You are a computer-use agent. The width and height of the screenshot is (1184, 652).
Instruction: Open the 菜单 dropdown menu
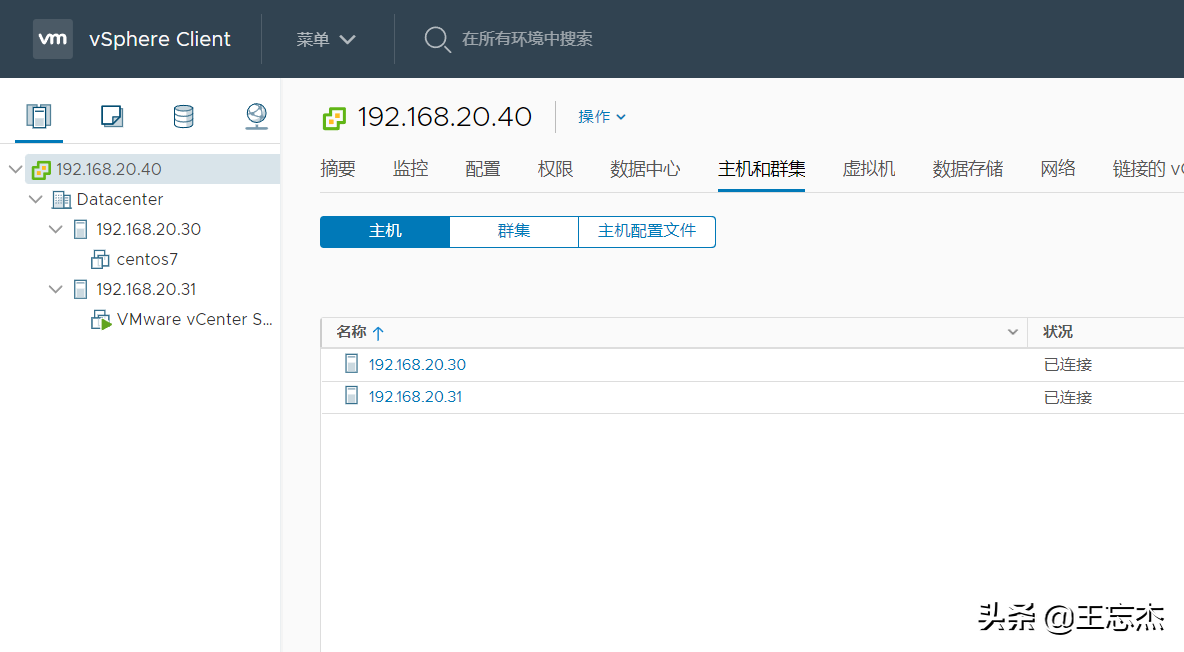tap(325, 39)
